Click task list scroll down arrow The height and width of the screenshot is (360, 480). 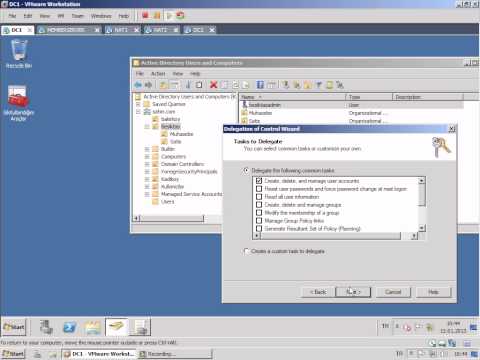coord(422,228)
